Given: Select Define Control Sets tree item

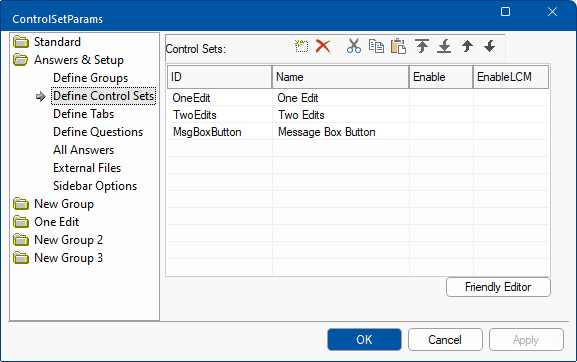Looking at the screenshot, I should [x=103, y=96].
